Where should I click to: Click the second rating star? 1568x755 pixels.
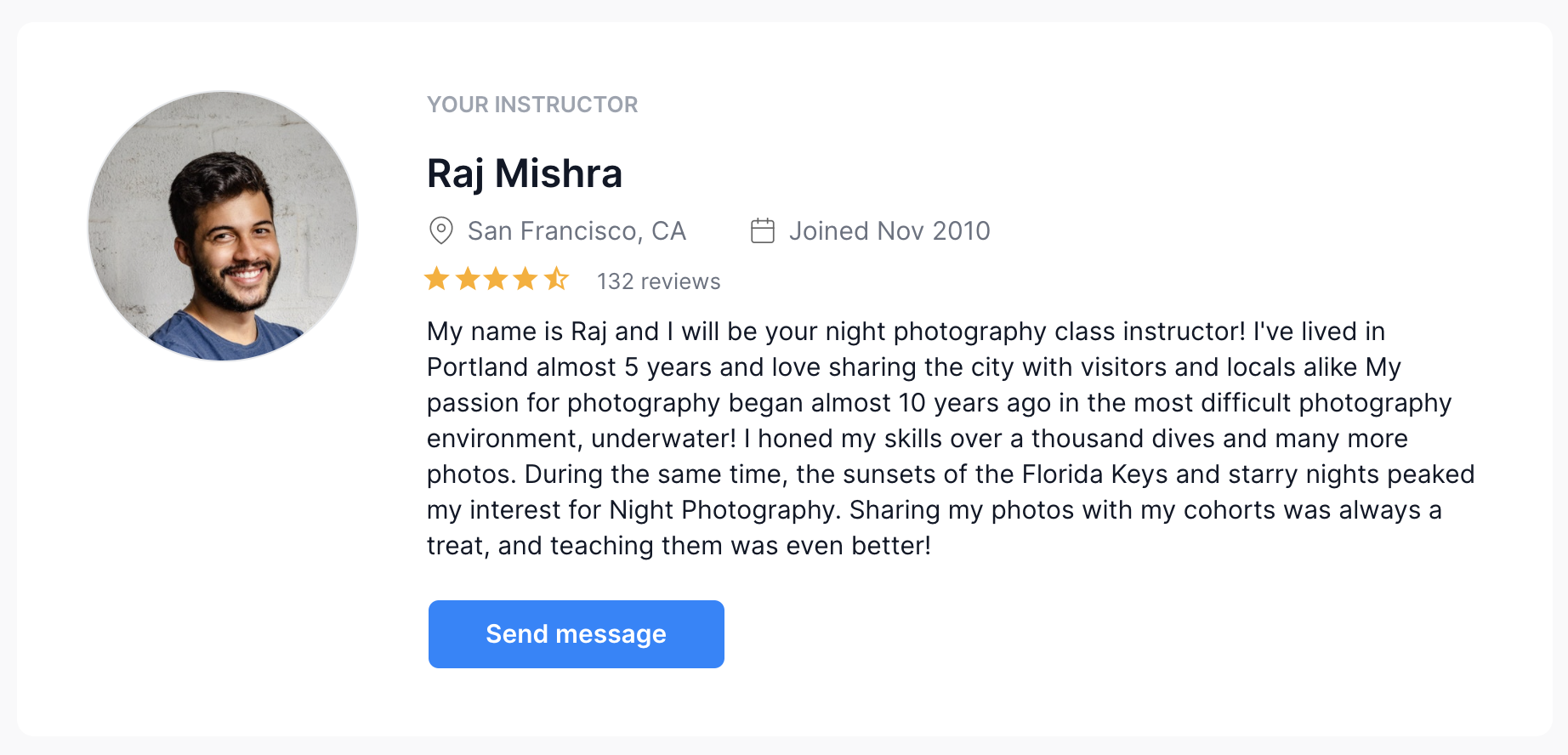pos(468,279)
